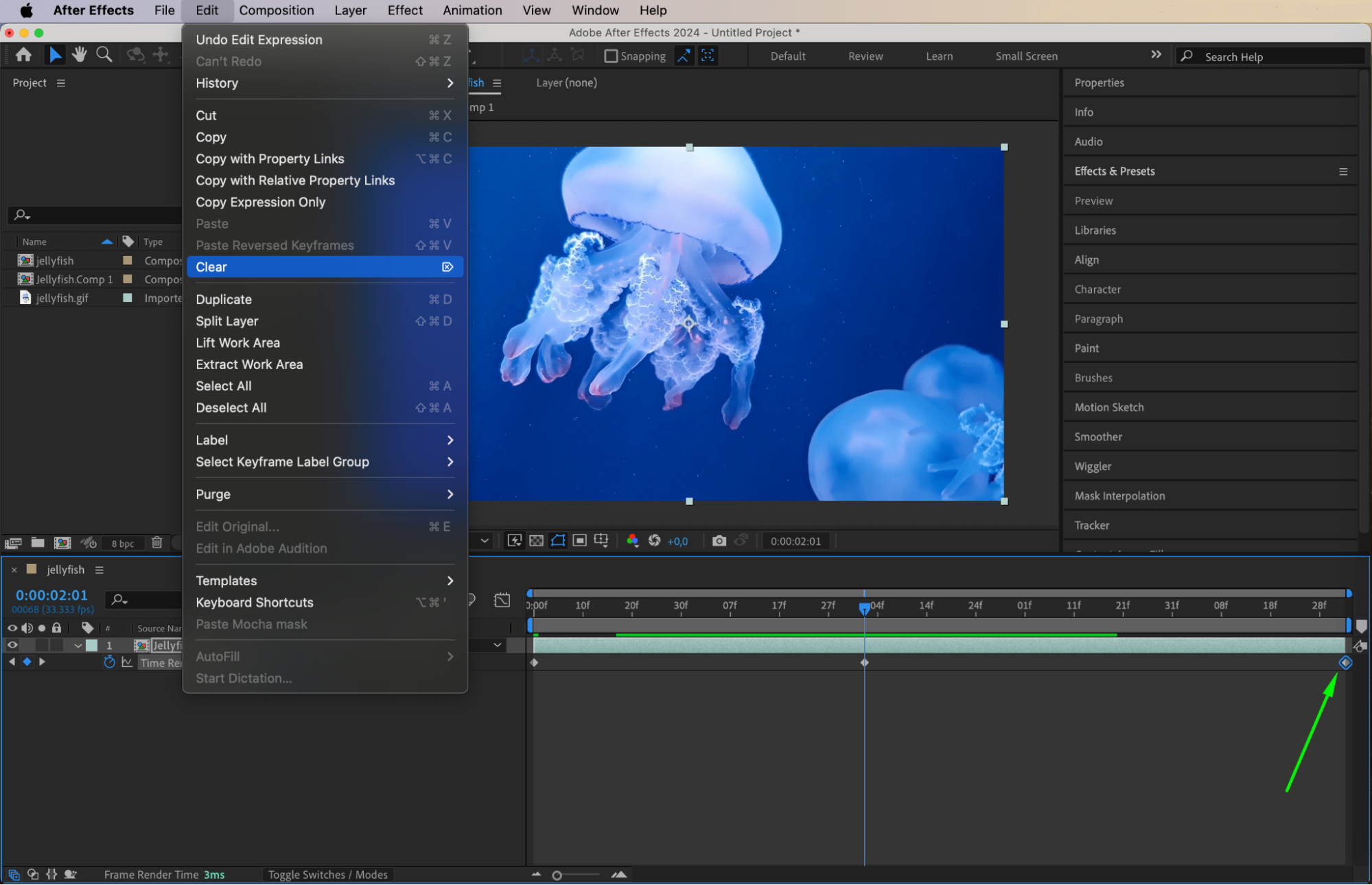
Task: Click Toggle Switches / Modes
Action: click(327, 875)
